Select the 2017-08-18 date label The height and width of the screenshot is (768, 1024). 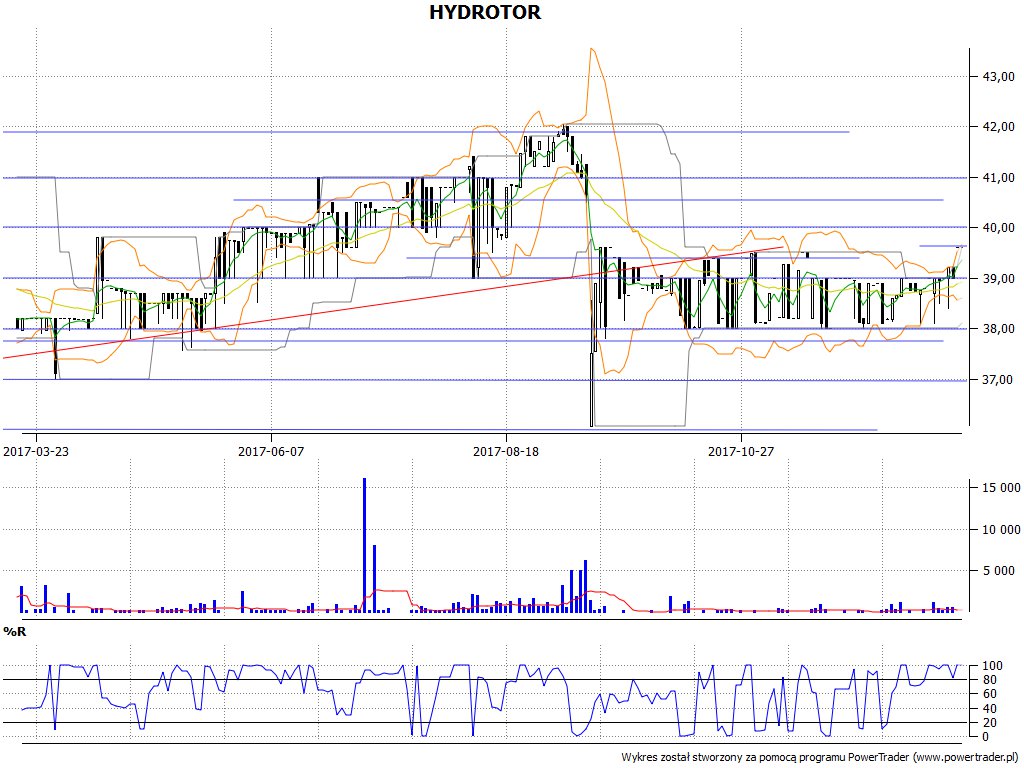(x=506, y=451)
